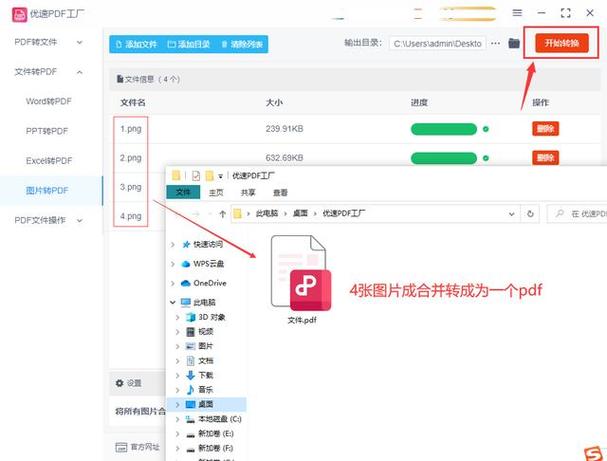Click the 大小 column header
The image size is (607, 461).
(274, 103)
